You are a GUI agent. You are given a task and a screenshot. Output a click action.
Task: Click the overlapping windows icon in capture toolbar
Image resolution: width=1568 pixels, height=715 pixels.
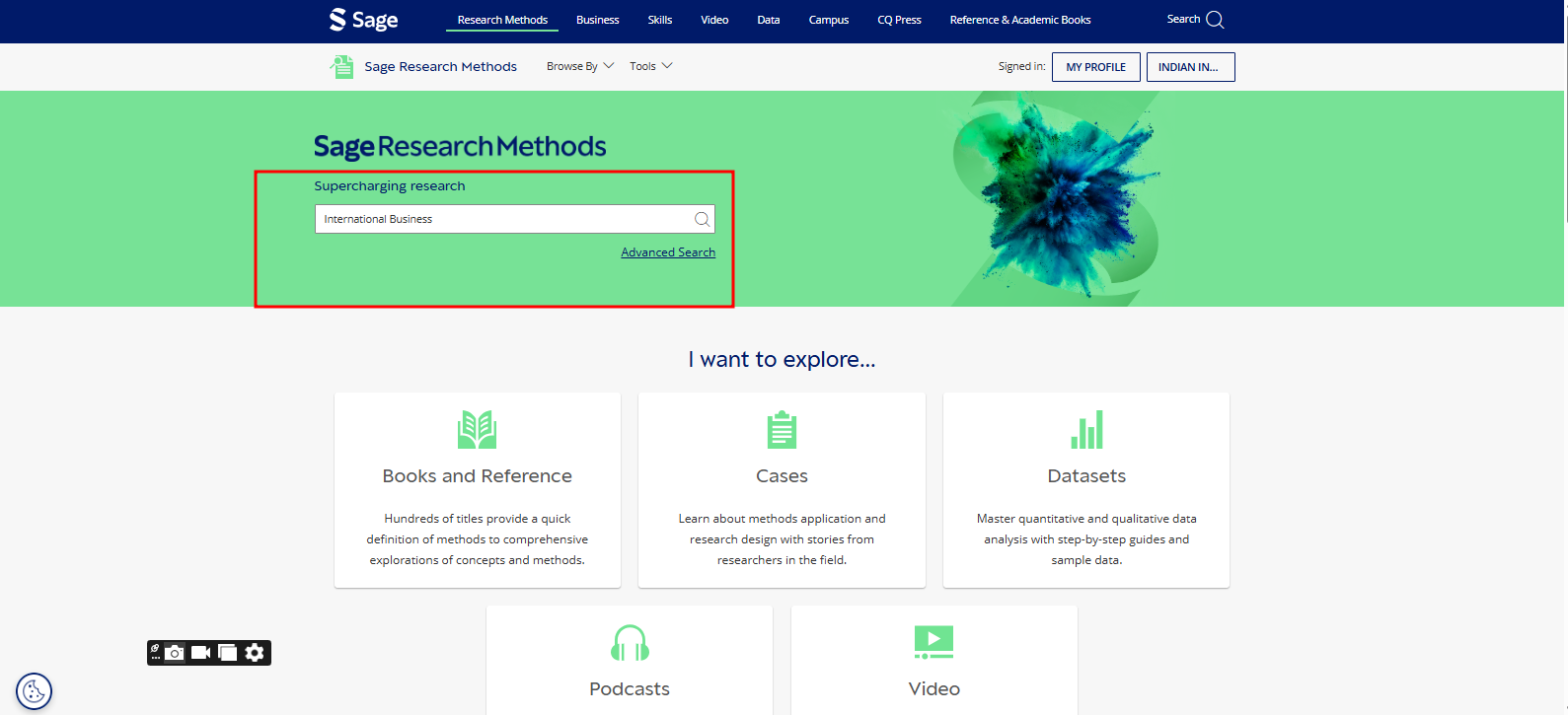(228, 653)
